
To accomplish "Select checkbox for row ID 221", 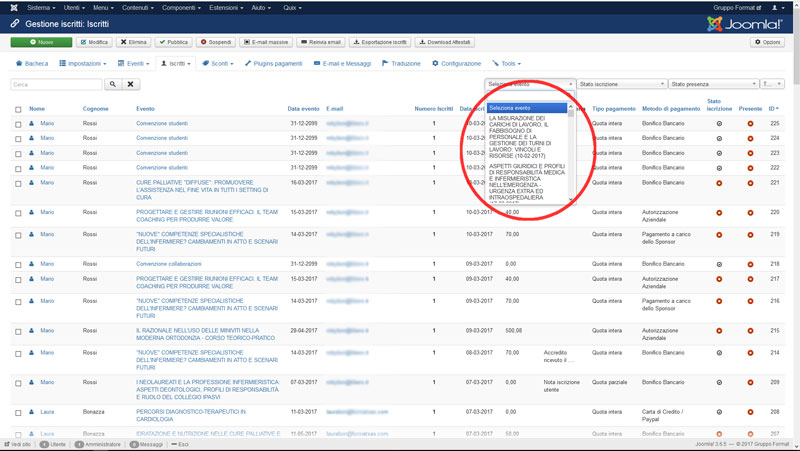I will (18, 183).
